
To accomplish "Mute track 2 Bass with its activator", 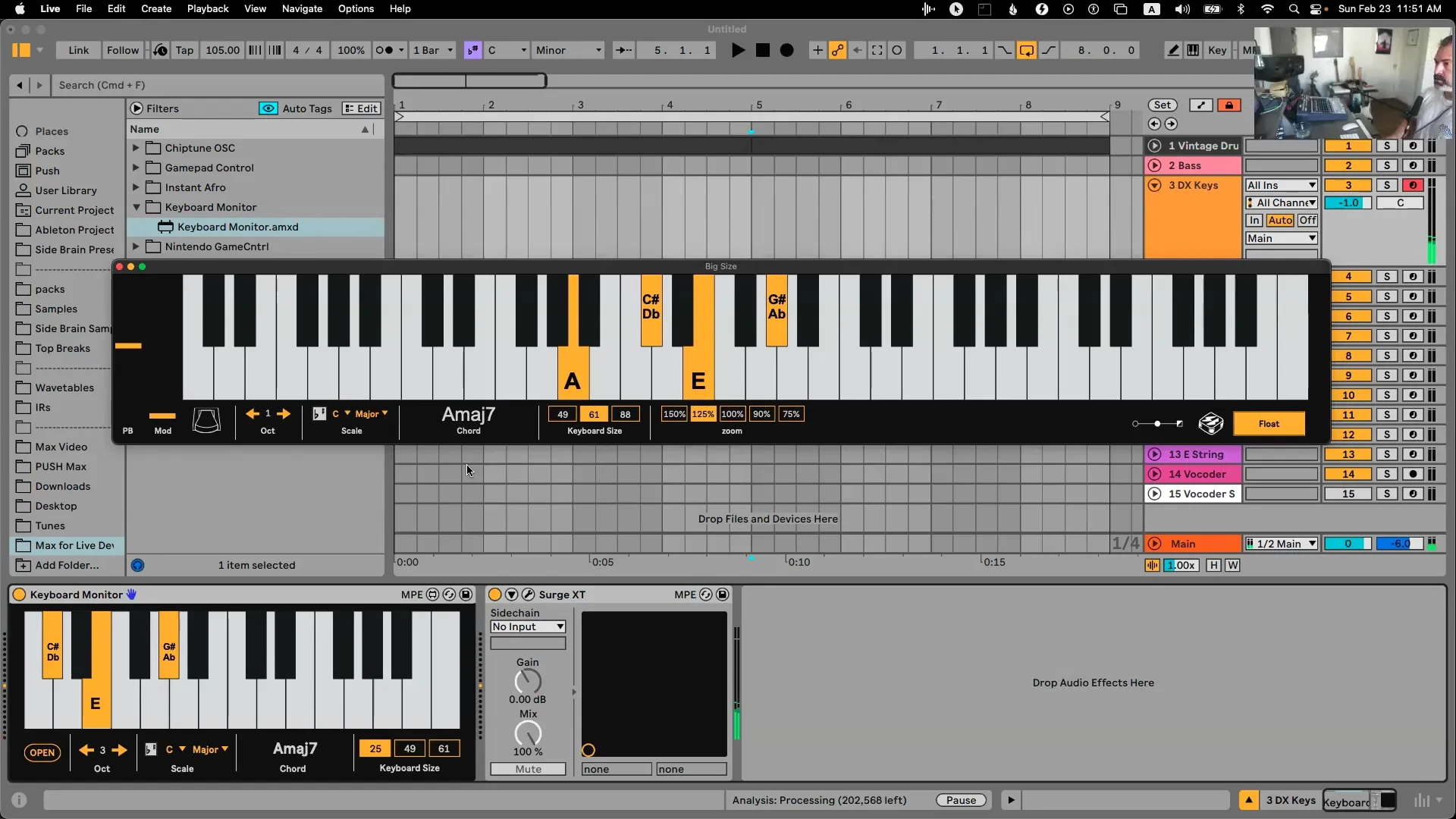I will click(x=1348, y=165).
